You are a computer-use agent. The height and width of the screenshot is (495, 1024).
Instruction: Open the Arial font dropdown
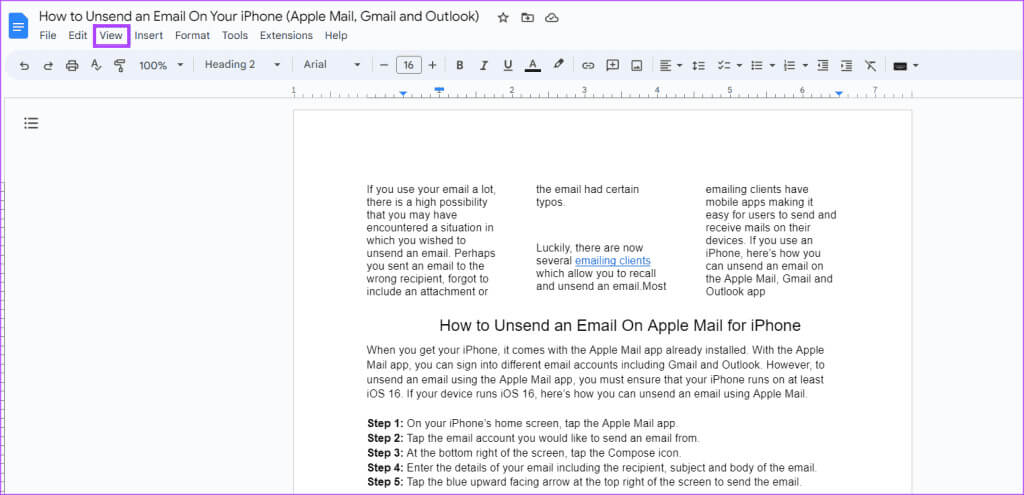coord(332,65)
